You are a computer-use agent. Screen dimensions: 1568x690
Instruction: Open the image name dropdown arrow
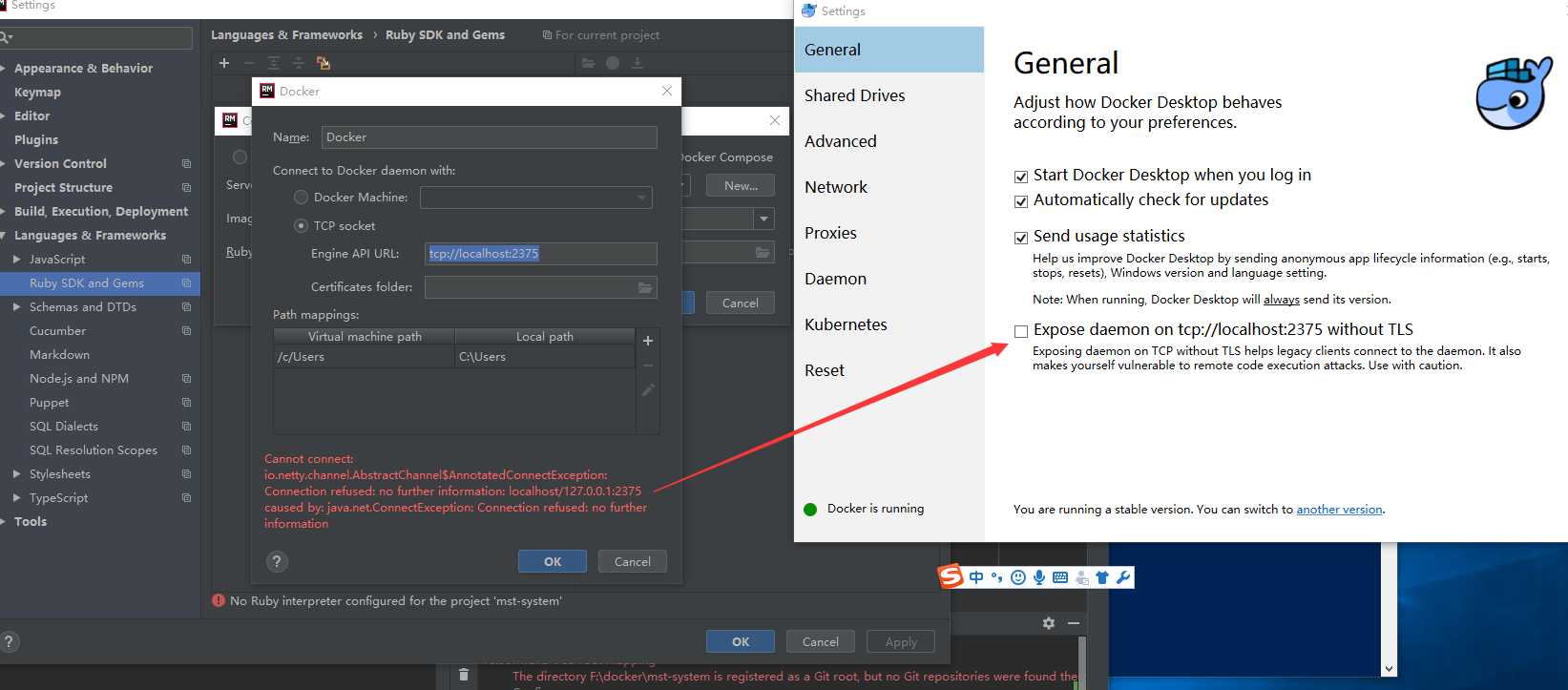tap(764, 220)
